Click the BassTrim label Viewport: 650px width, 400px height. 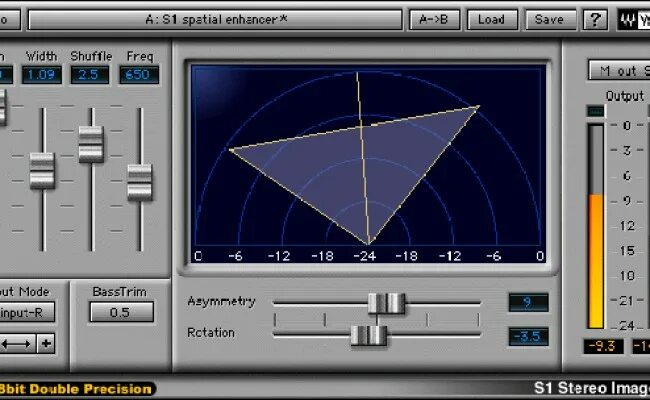pos(119,292)
